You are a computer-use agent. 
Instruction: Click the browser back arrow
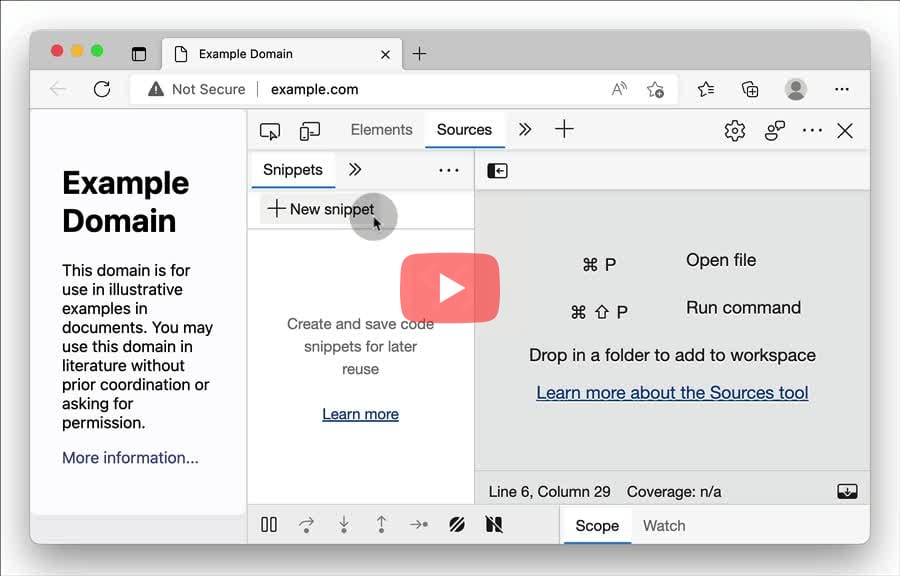click(x=58, y=89)
